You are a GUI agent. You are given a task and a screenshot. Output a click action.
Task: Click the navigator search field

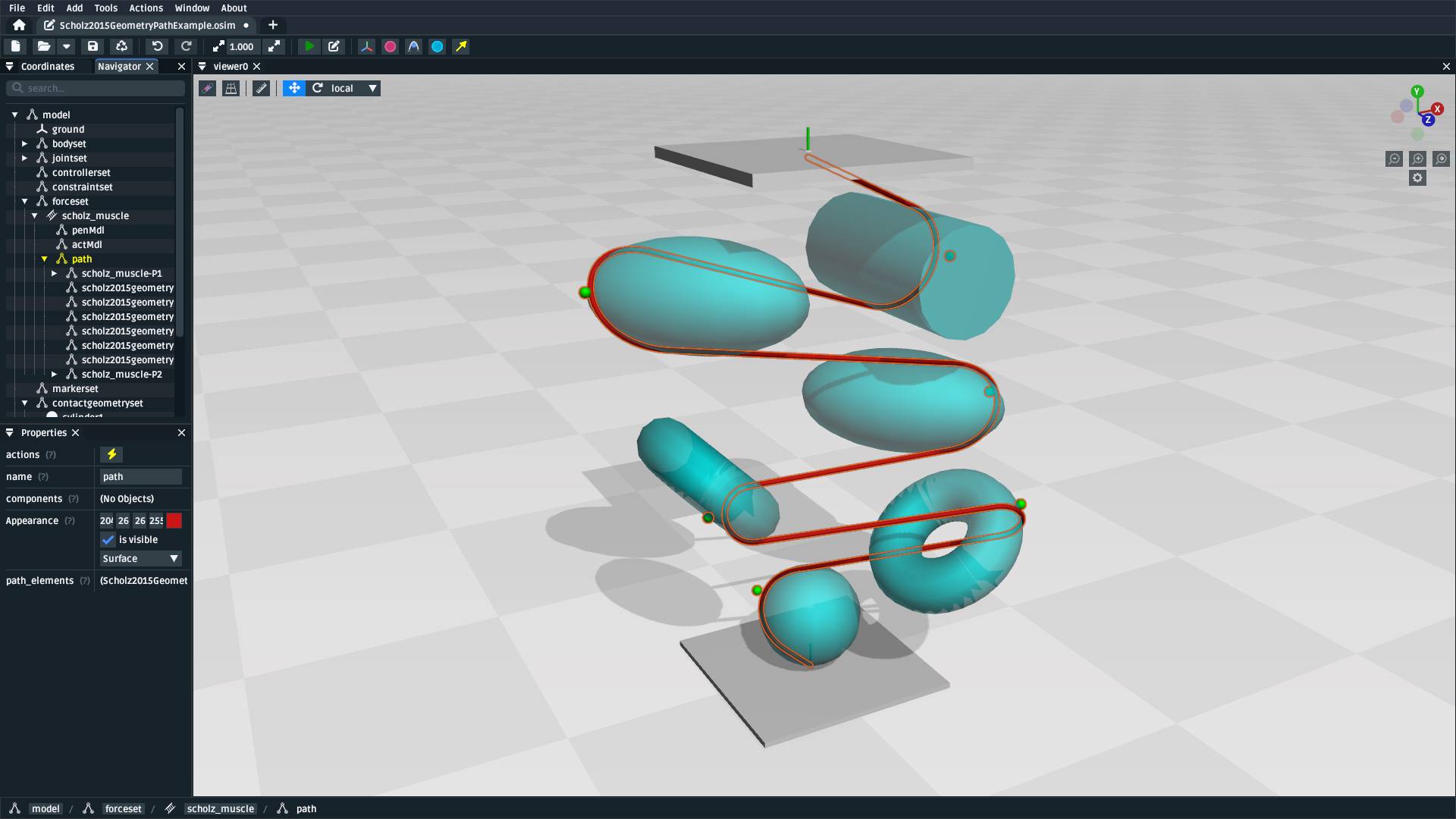click(x=96, y=89)
